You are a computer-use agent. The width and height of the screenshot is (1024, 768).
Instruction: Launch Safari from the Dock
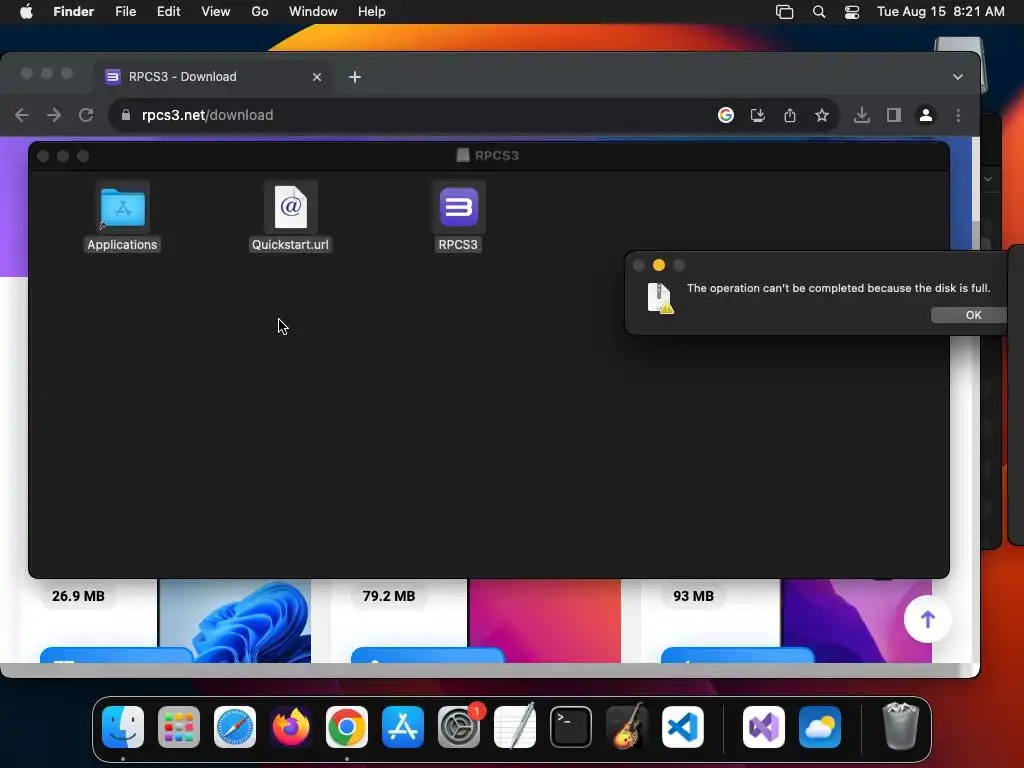pyautogui.click(x=235, y=727)
